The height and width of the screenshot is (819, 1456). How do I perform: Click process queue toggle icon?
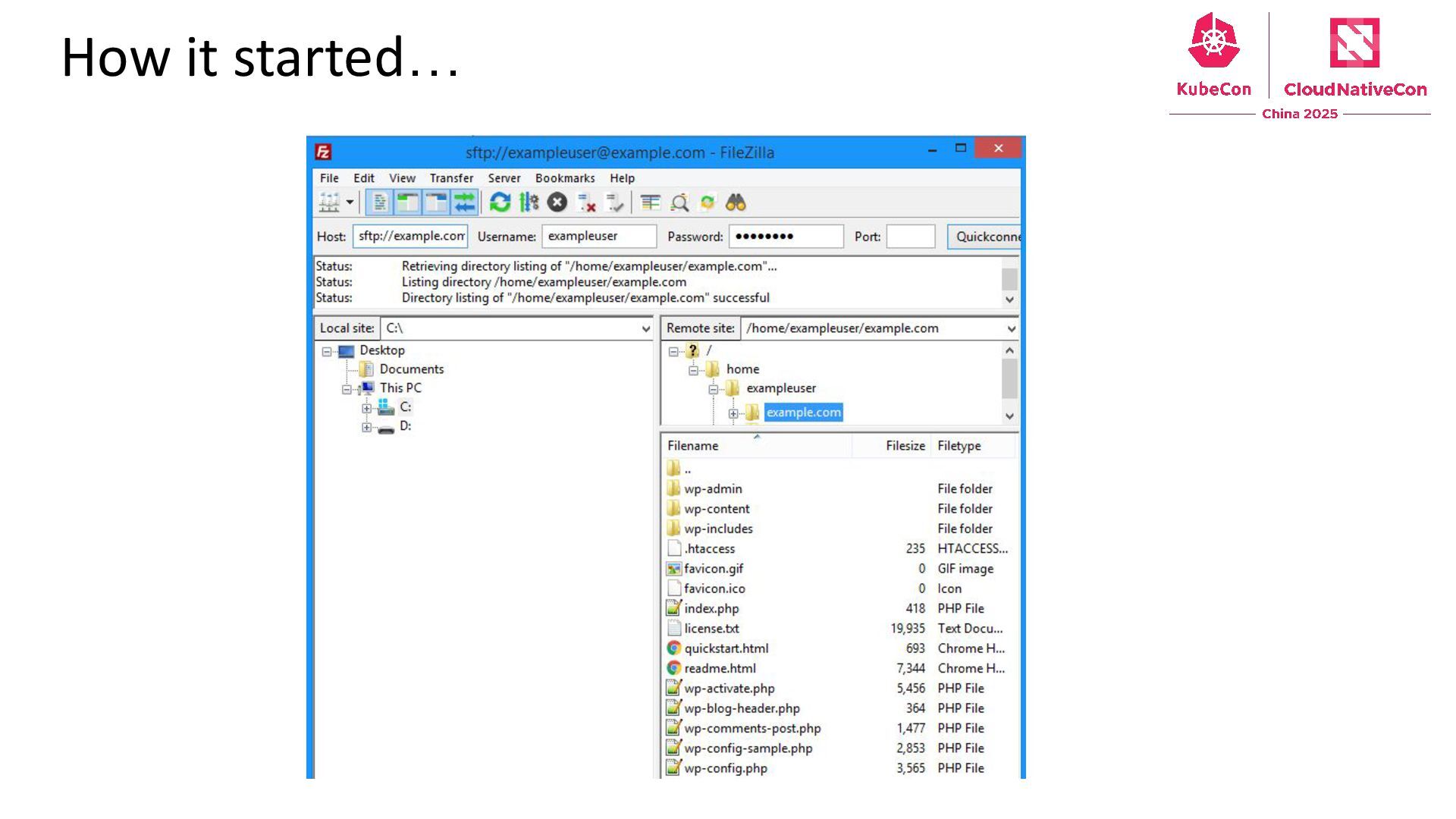(529, 202)
